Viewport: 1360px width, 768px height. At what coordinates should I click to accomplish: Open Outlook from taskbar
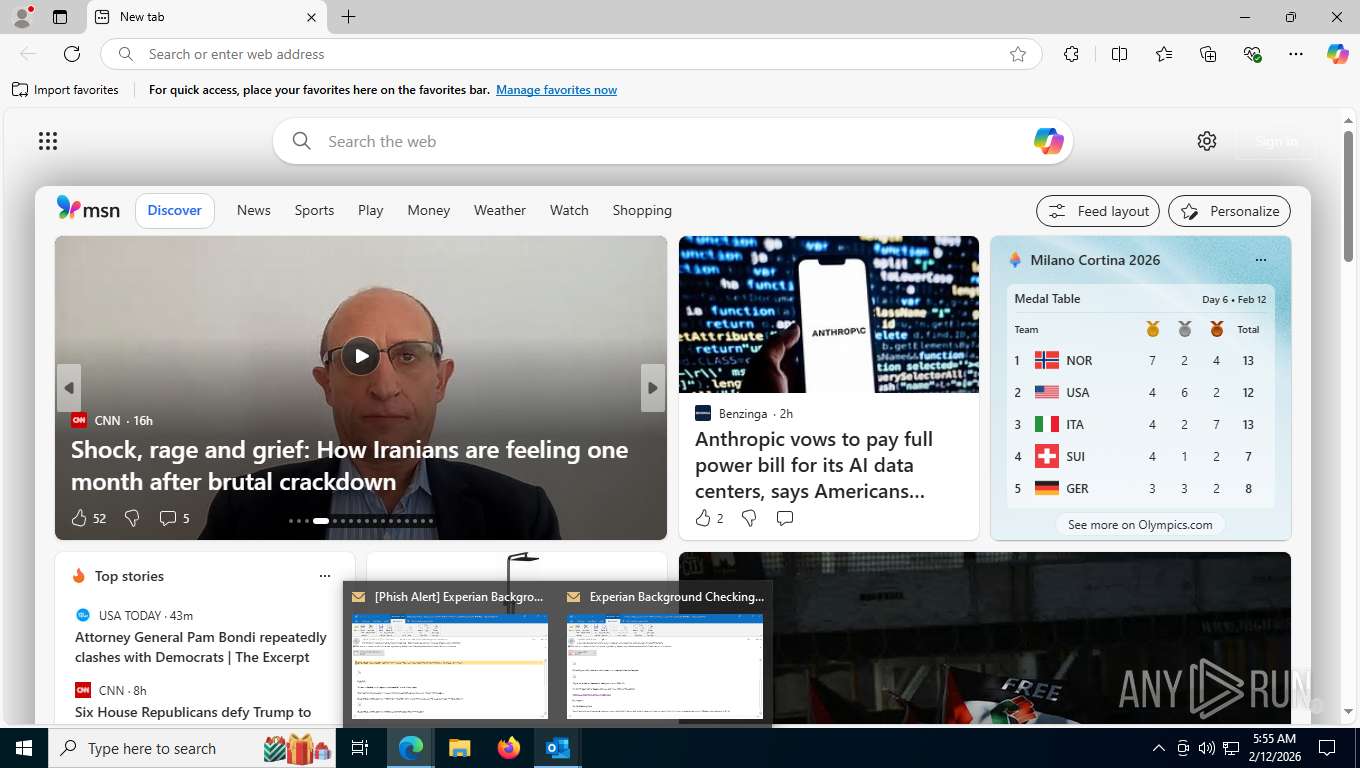(558, 748)
